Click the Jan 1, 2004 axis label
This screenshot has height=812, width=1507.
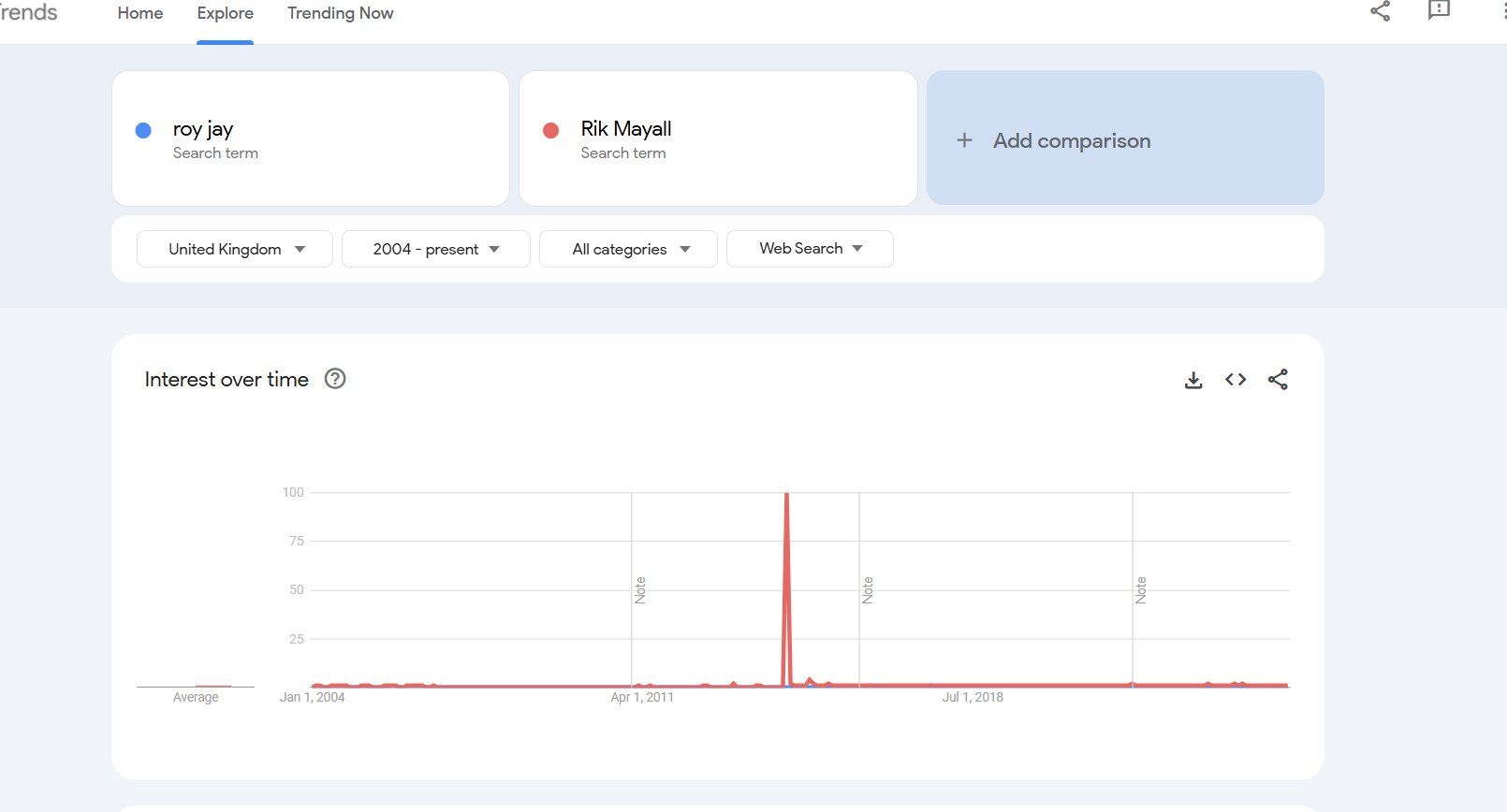click(x=313, y=697)
